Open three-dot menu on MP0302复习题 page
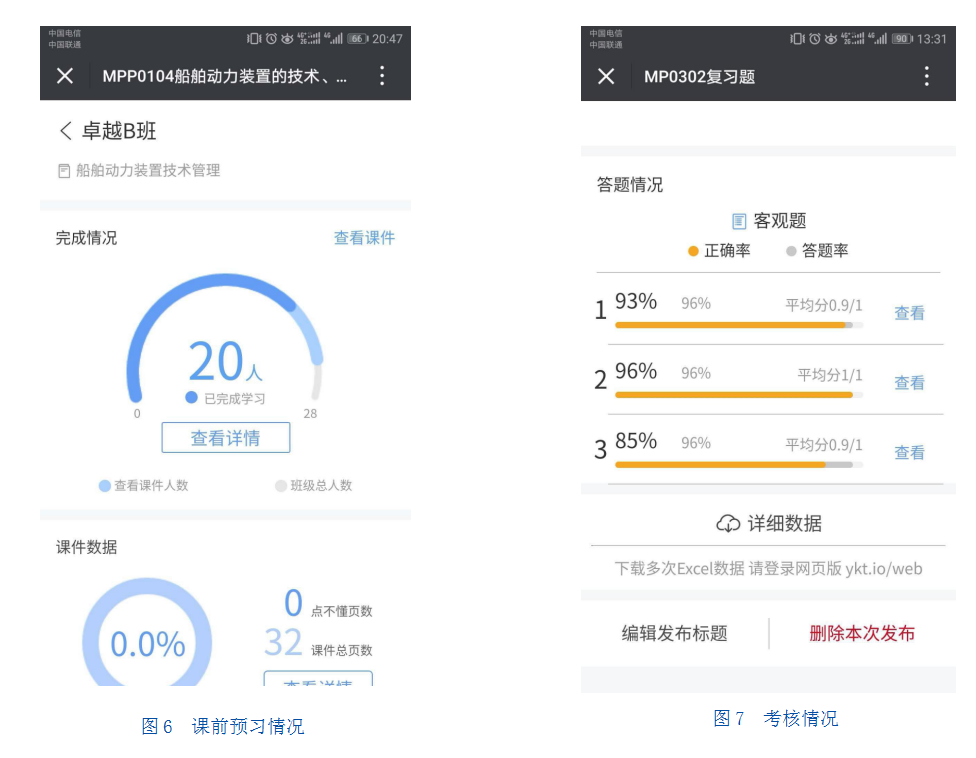Image resolution: width=976 pixels, height=758 pixels. (926, 76)
